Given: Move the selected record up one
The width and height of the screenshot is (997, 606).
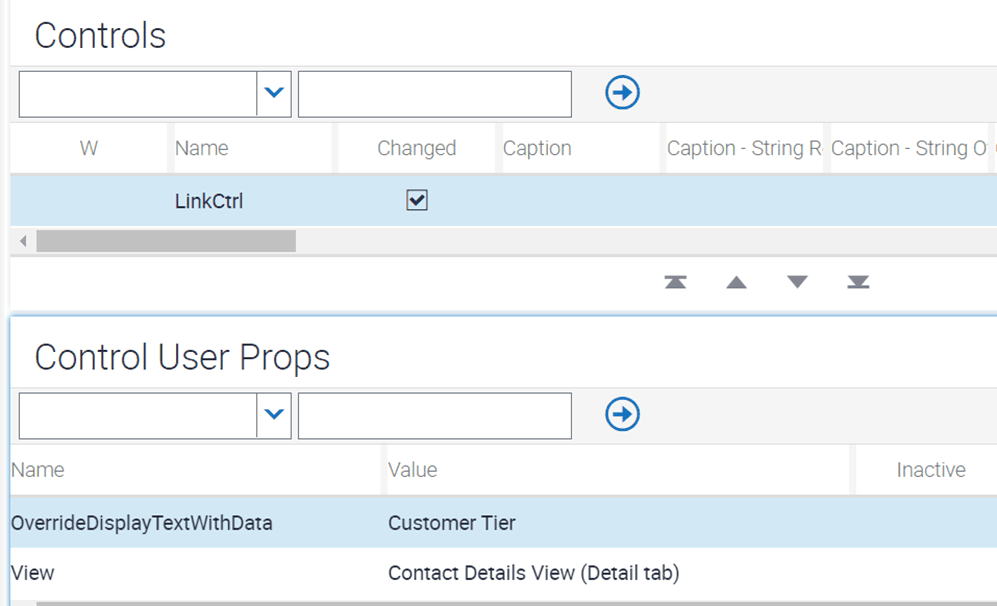Looking at the screenshot, I should pos(736,282).
